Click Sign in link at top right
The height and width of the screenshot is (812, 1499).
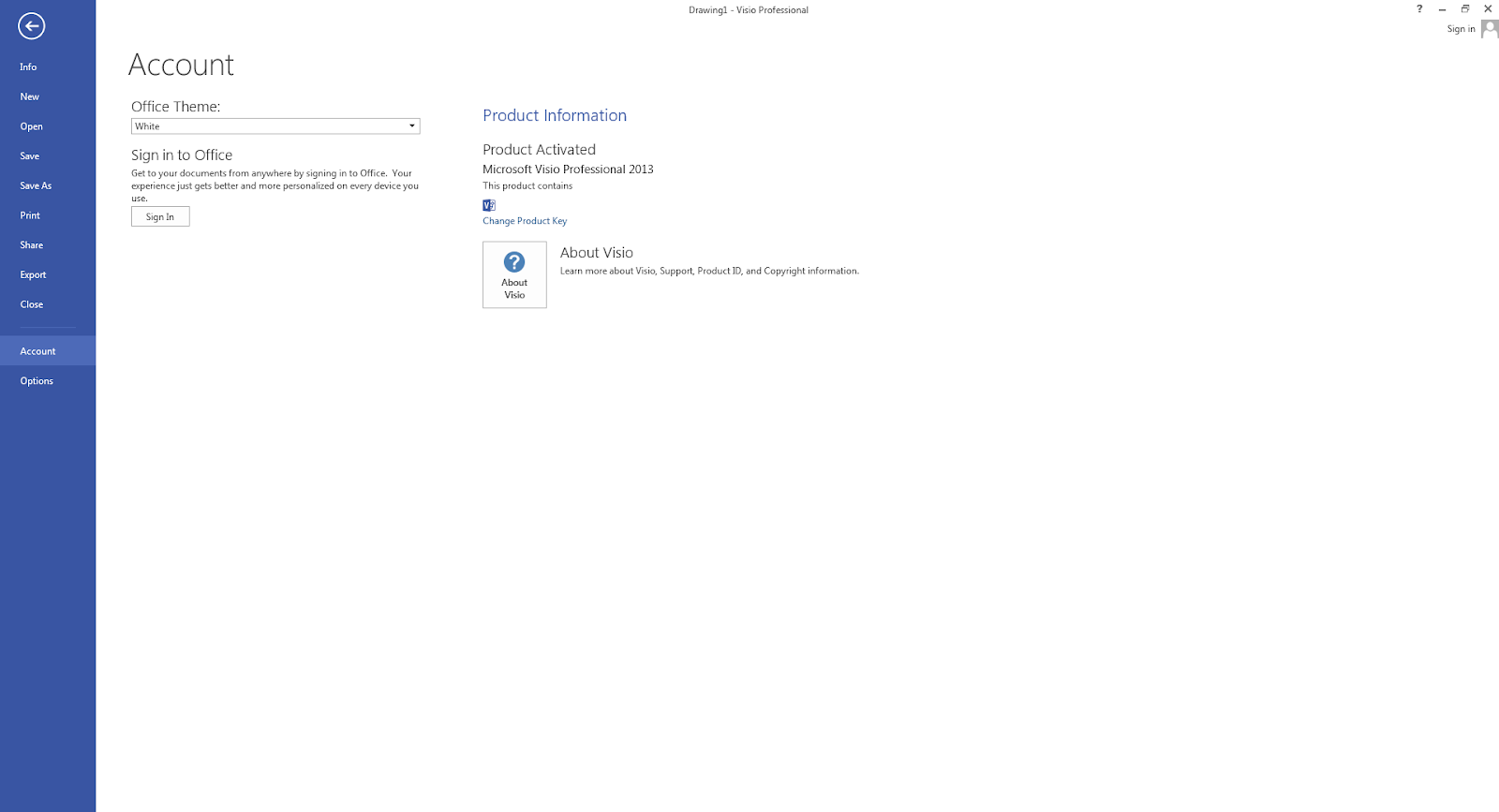(1461, 29)
